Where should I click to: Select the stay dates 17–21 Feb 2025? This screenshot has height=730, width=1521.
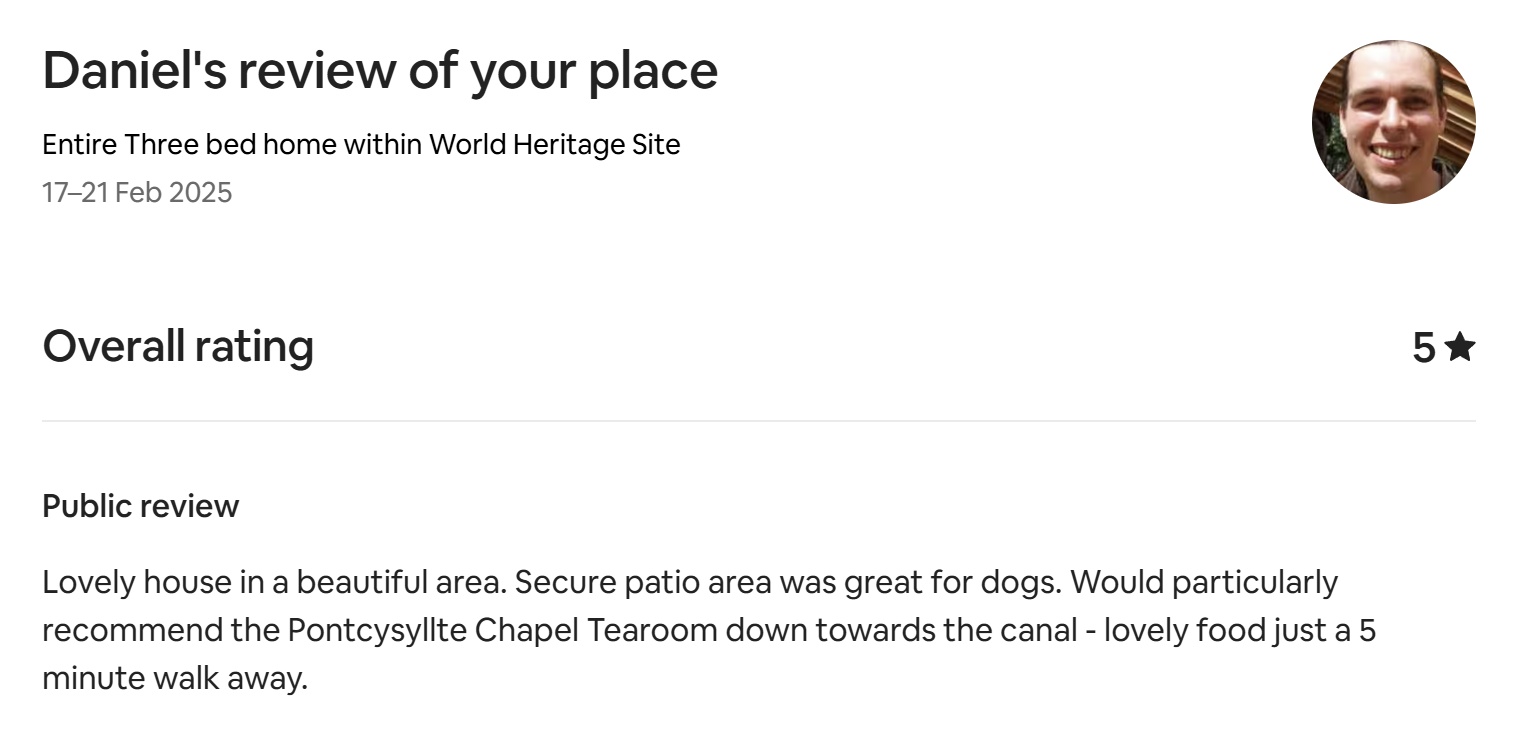137,192
